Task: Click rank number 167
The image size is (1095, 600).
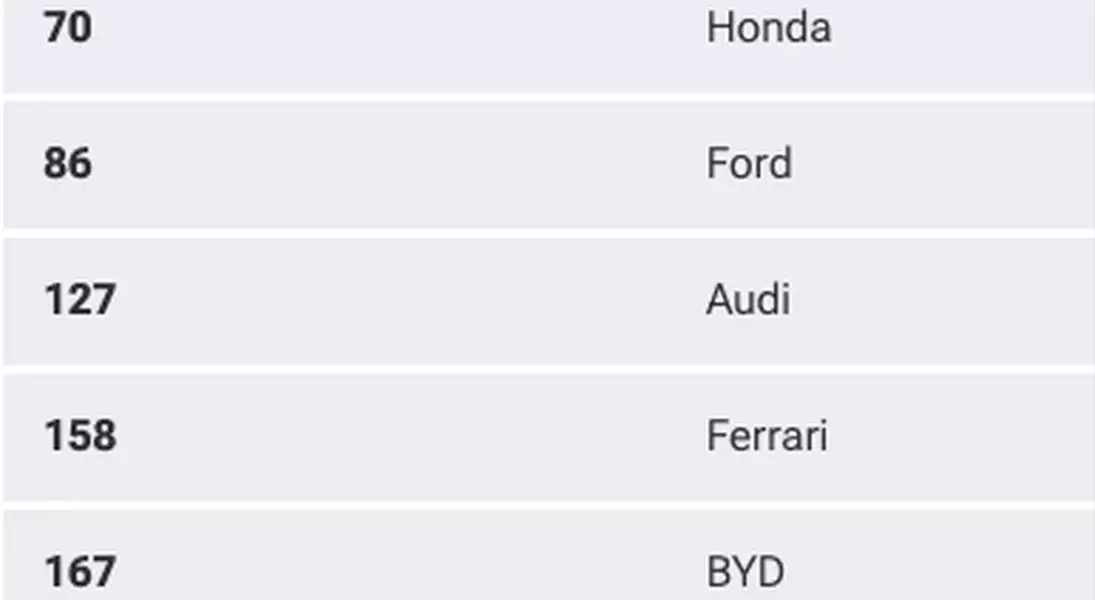Action: pyautogui.click(x=80, y=572)
